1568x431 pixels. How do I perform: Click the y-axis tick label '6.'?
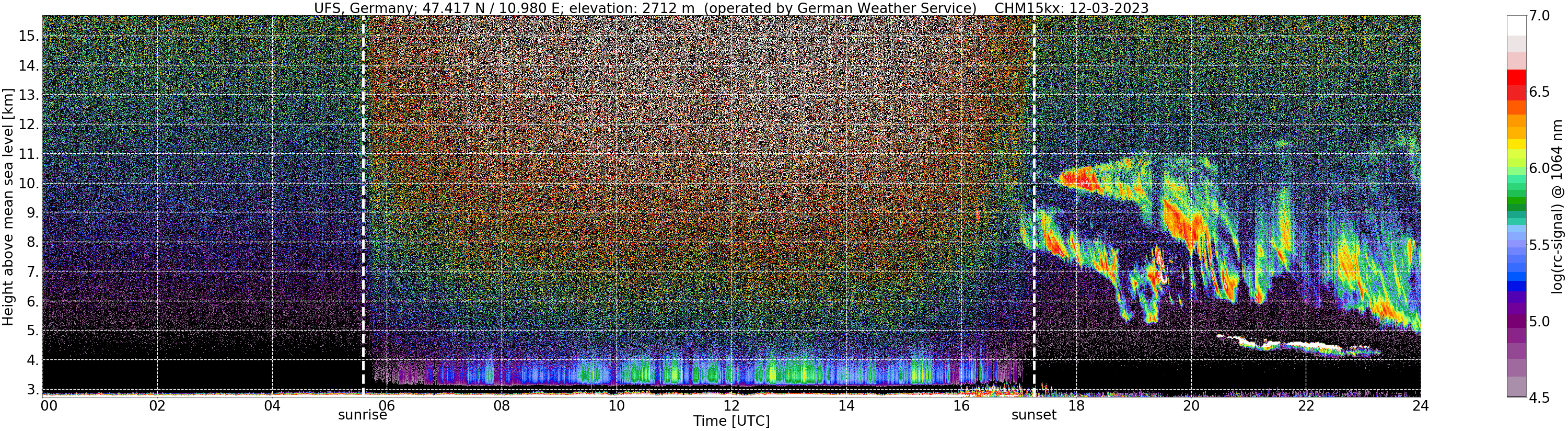tap(33, 302)
